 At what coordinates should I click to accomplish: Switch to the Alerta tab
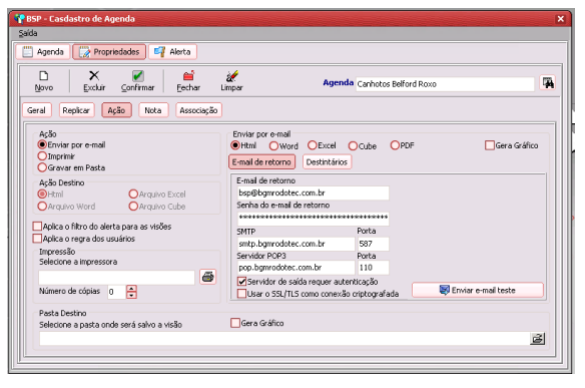point(172,52)
